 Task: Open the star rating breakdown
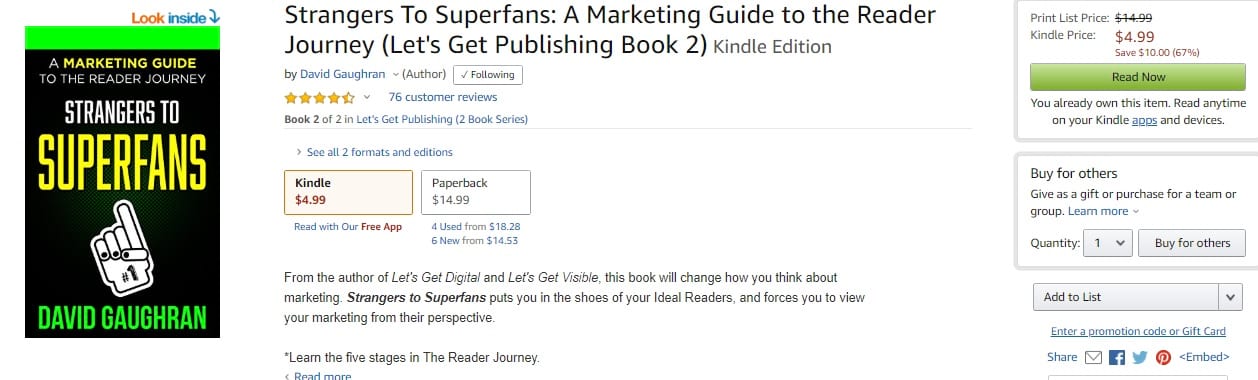click(x=366, y=97)
